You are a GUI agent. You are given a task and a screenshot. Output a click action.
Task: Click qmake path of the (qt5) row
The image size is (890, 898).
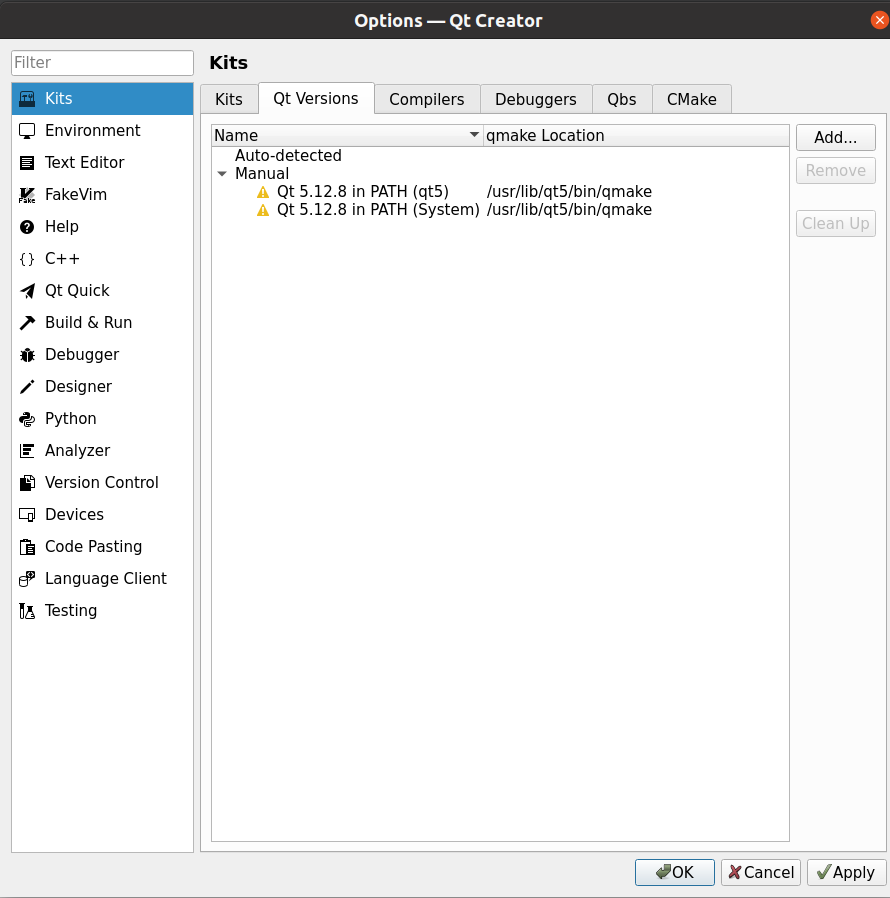point(569,192)
